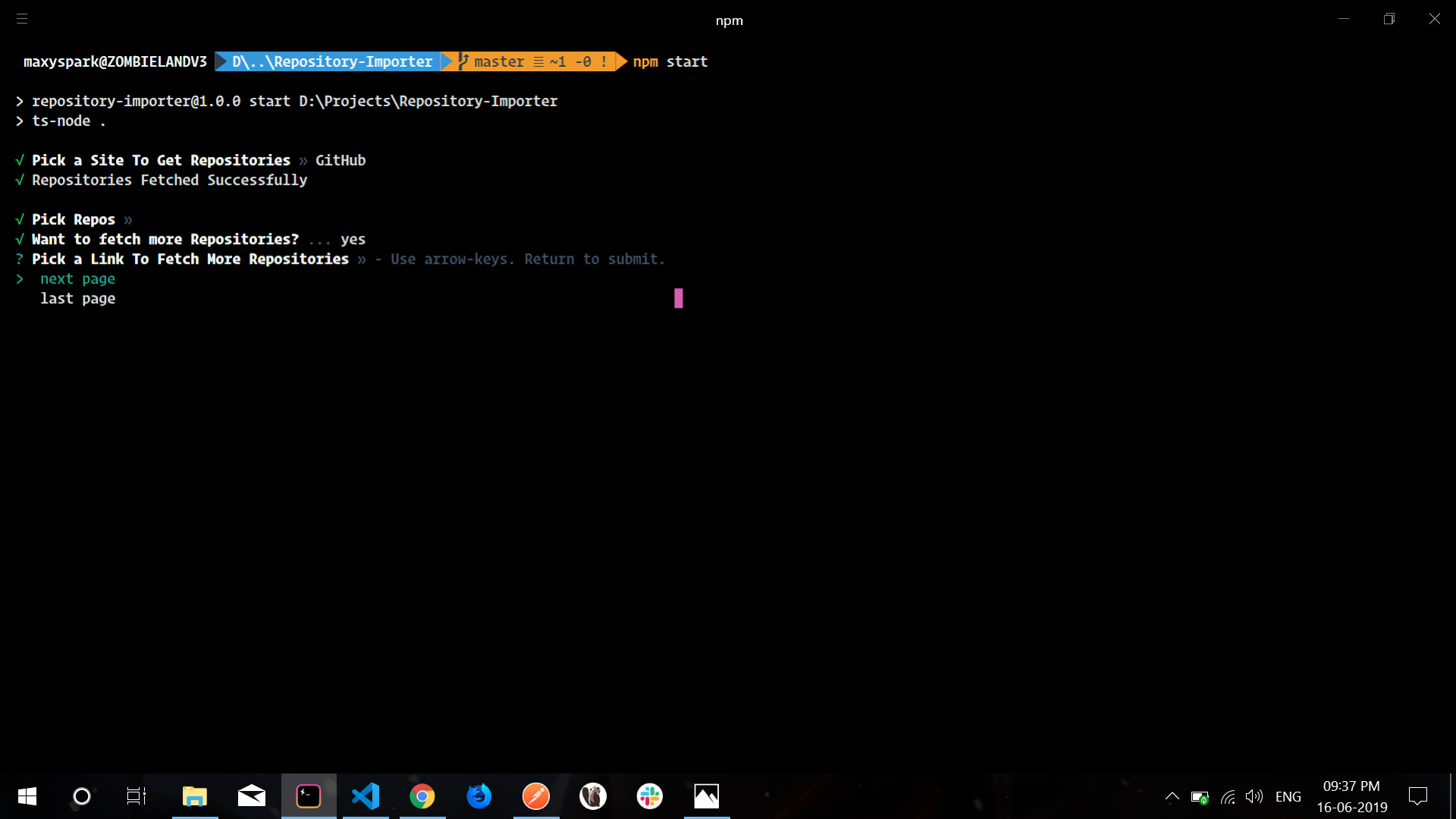1456x819 pixels.
Task: Open the Mail app on the taskbar
Action: coord(252,796)
